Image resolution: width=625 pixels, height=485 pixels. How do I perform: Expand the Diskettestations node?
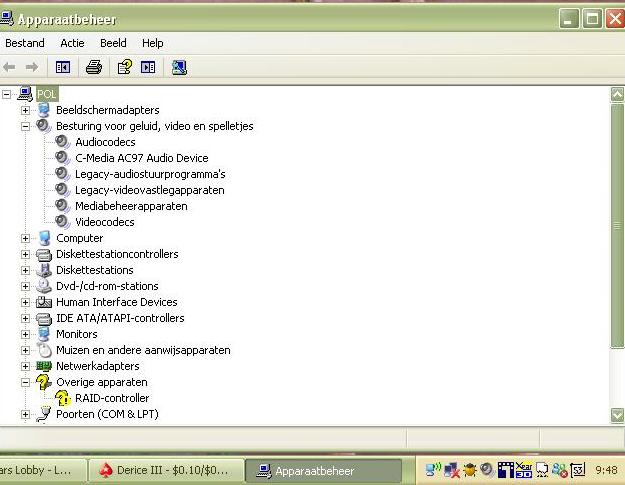25,270
